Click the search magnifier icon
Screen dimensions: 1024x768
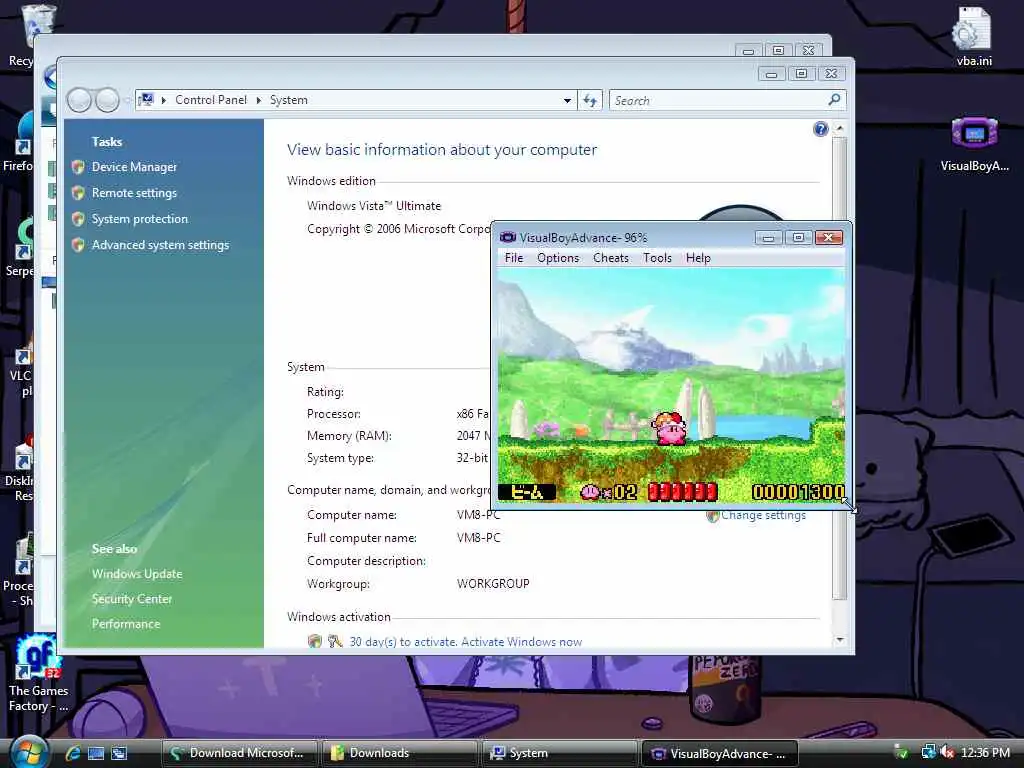pos(834,100)
